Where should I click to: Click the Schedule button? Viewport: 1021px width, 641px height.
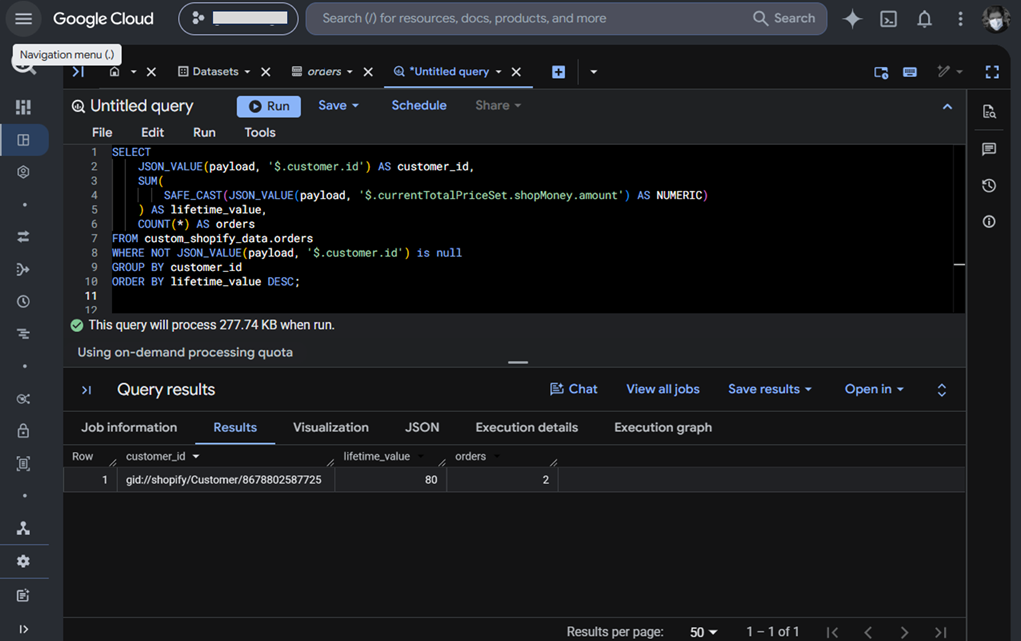pos(419,106)
